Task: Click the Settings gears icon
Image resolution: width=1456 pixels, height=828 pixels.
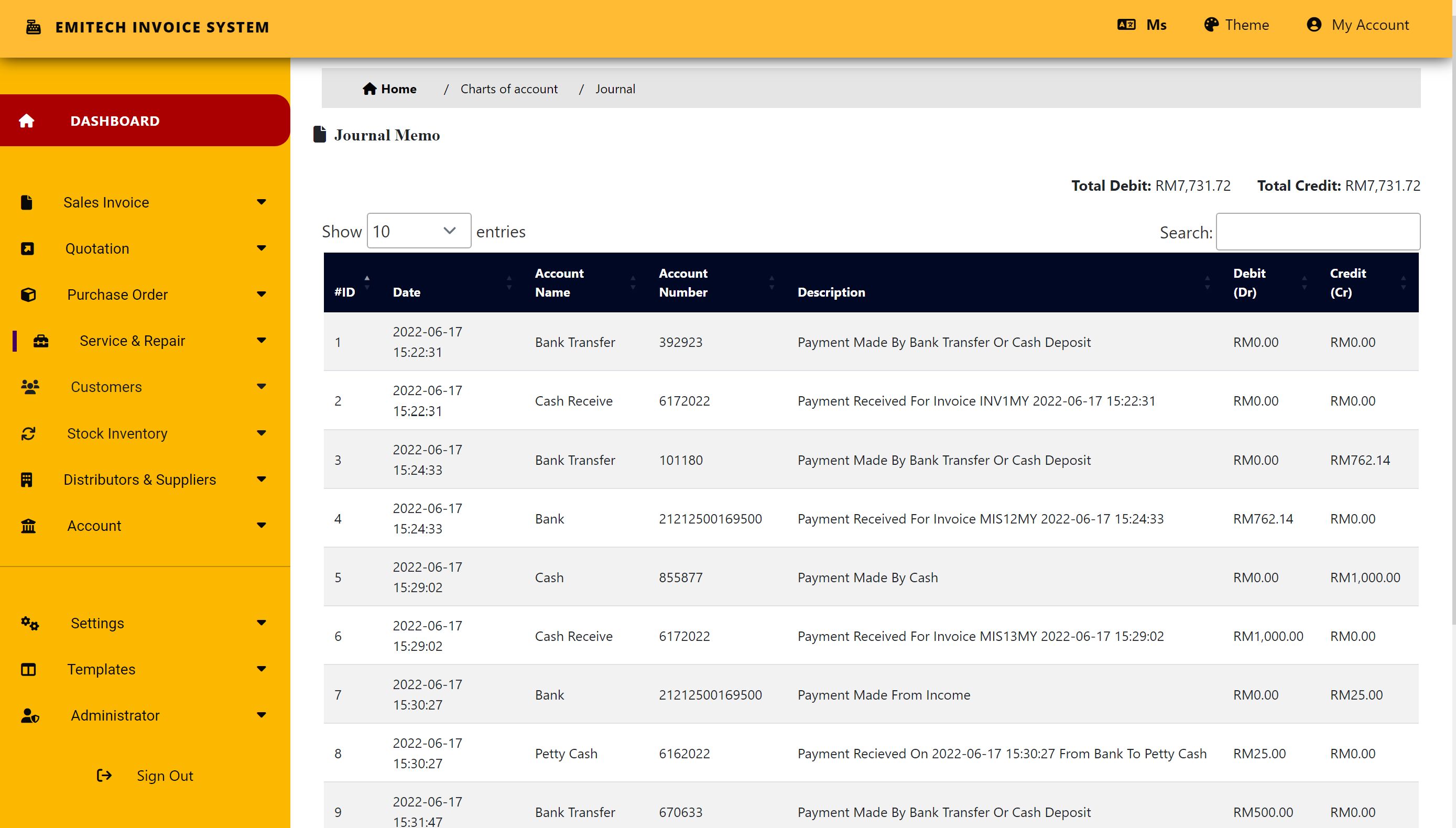Action: coord(30,623)
